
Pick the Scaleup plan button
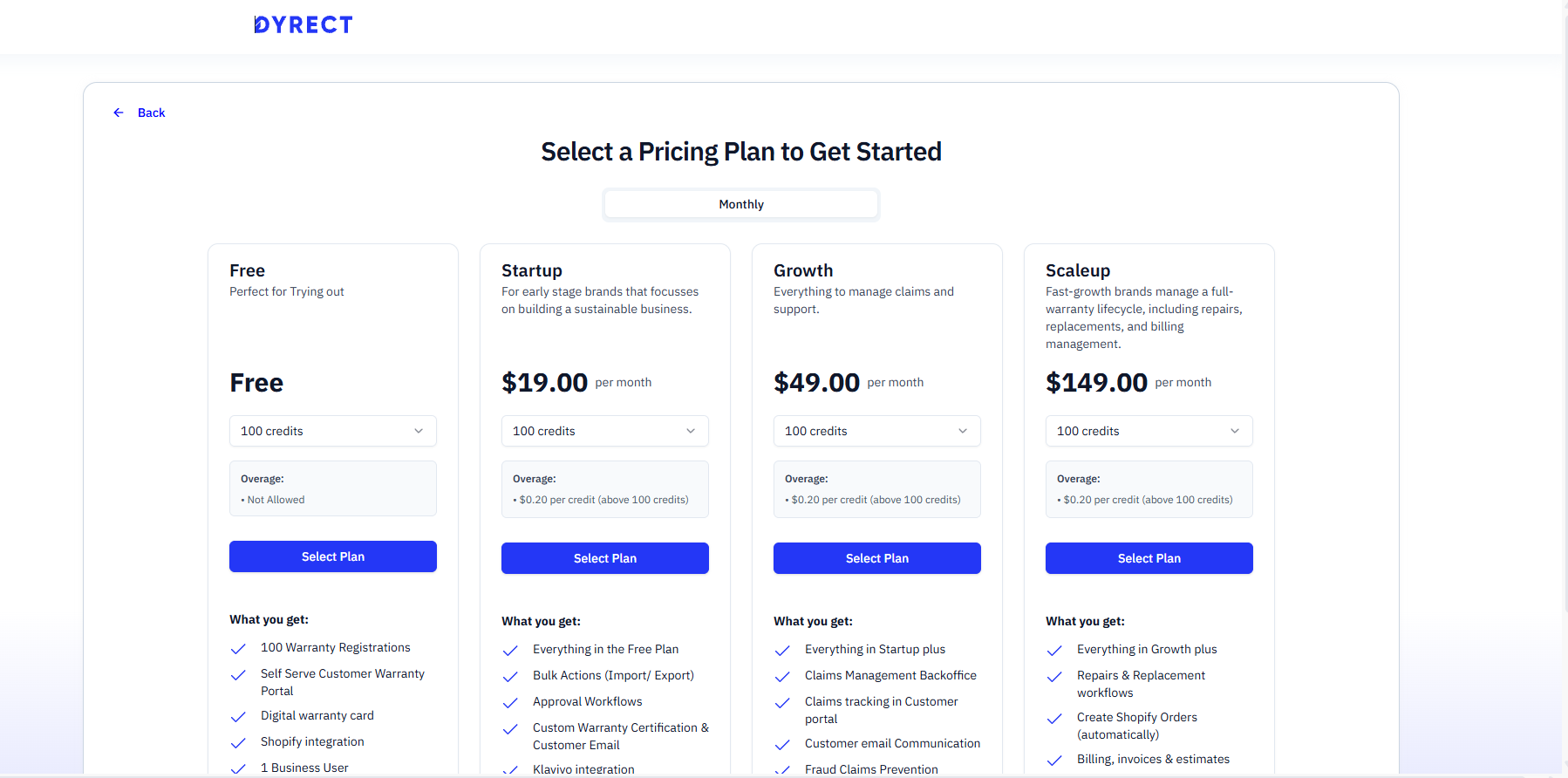click(1149, 558)
